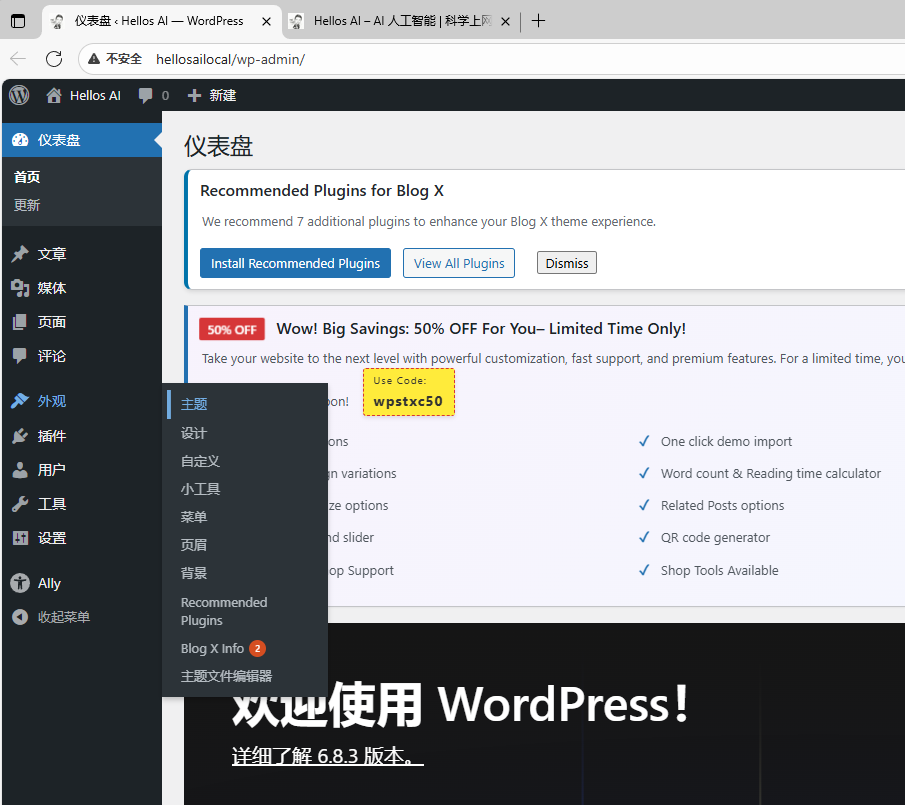Open 主题文件编辑器 submenu entry
Image resolution: width=905 pixels, height=805 pixels.
226,676
